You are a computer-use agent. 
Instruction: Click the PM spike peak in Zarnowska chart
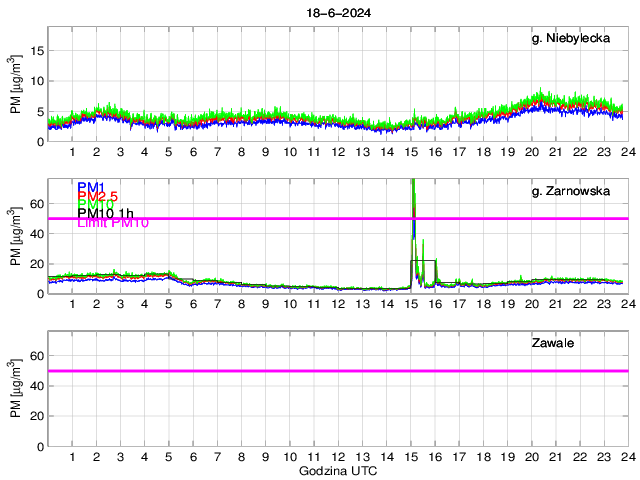413,182
